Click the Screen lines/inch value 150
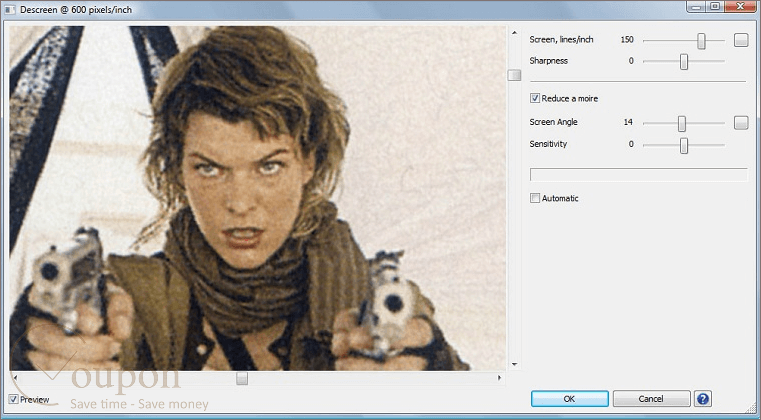This screenshot has height=420, width=761. (627, 40)
